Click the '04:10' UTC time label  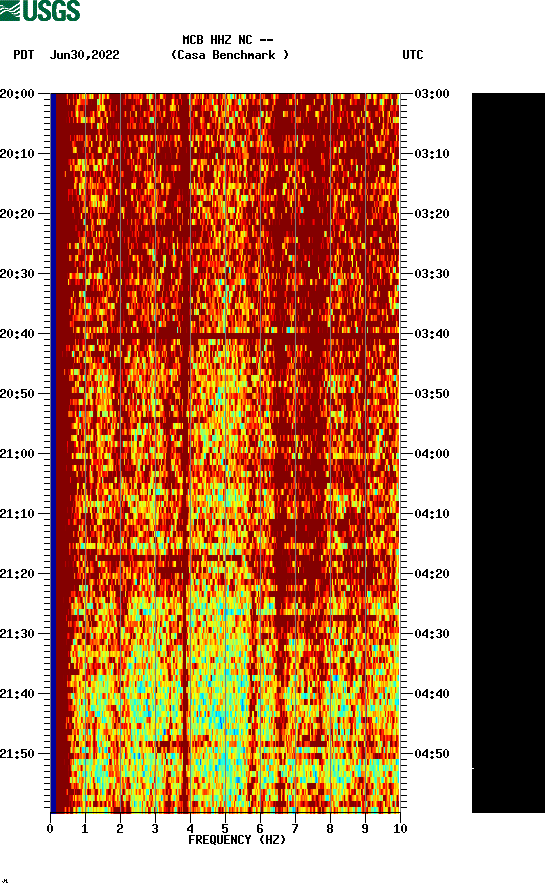pos(432,514)
